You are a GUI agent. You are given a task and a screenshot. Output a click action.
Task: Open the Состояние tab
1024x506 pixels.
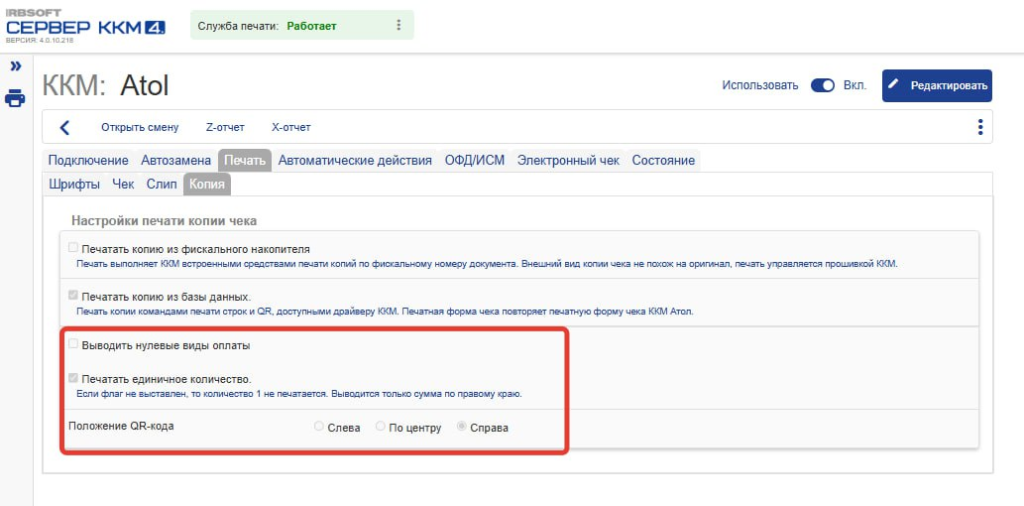(x=664, y=161)
